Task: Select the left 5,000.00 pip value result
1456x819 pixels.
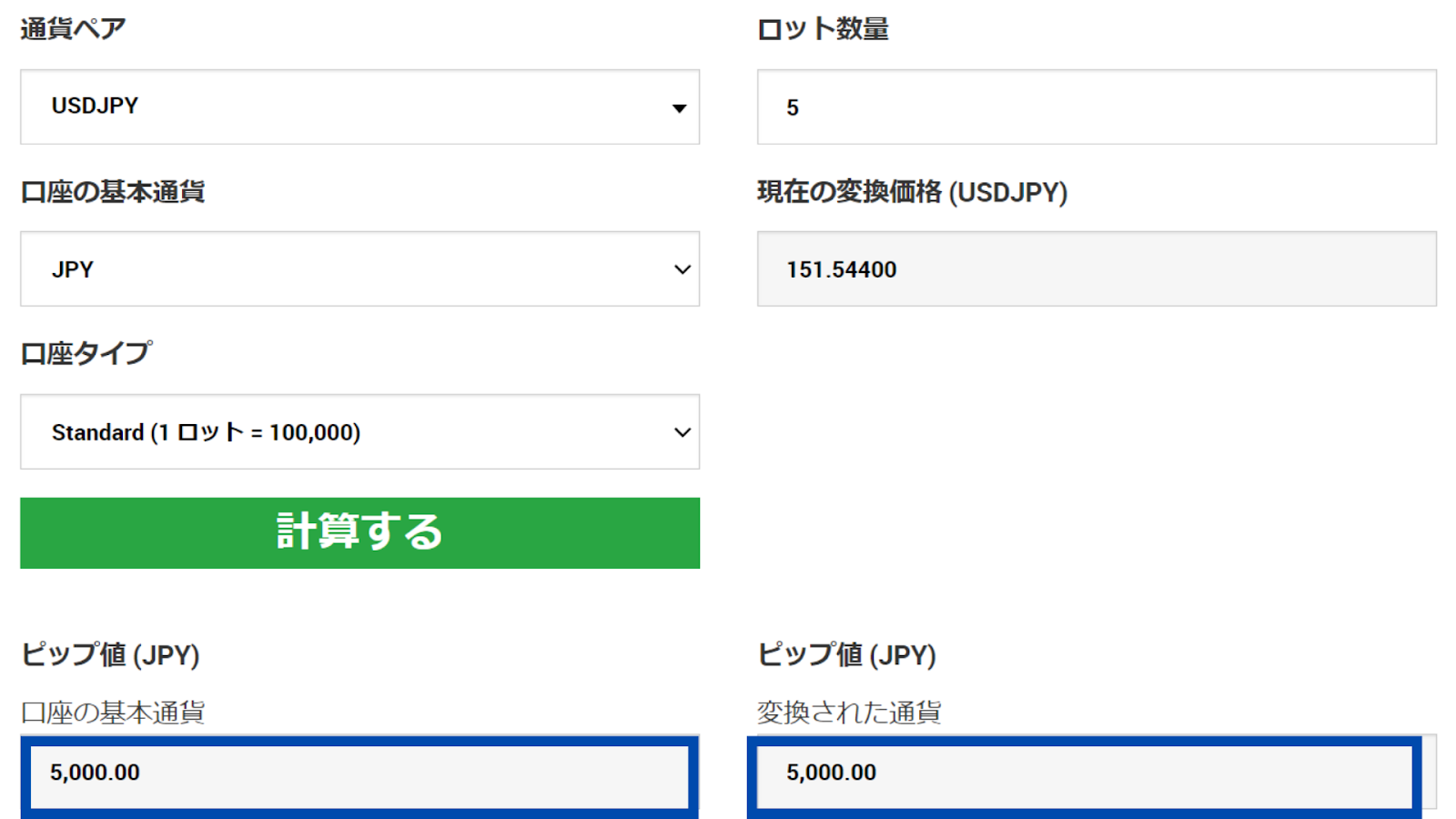Action: (359, 773)
